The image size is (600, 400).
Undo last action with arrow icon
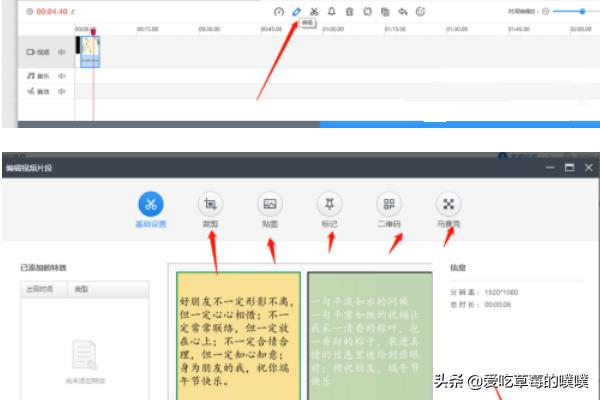pyautogui.click(x=403, y=12)
